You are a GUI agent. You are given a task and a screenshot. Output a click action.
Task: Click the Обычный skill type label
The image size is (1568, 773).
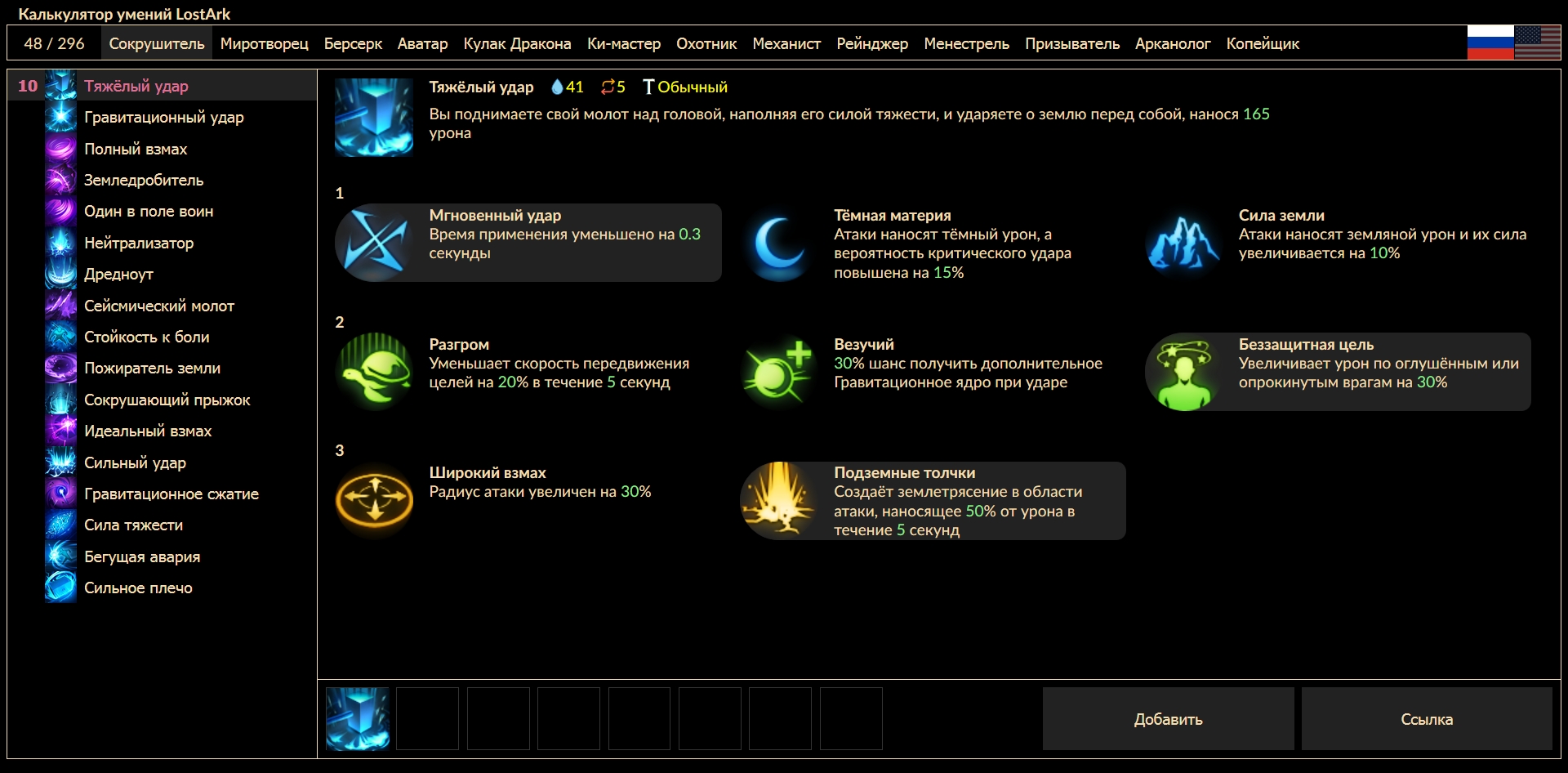pyautogui.click(x=693, y=87)
